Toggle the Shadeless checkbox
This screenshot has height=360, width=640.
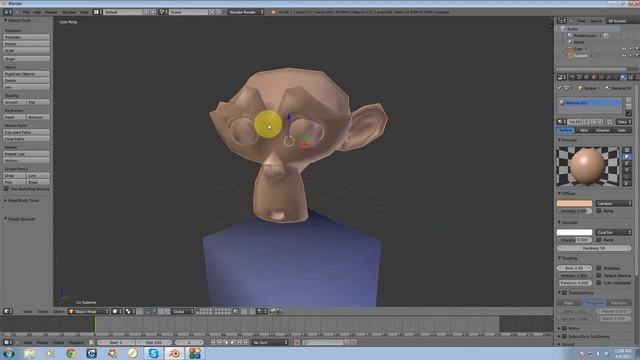click(599, 268)
